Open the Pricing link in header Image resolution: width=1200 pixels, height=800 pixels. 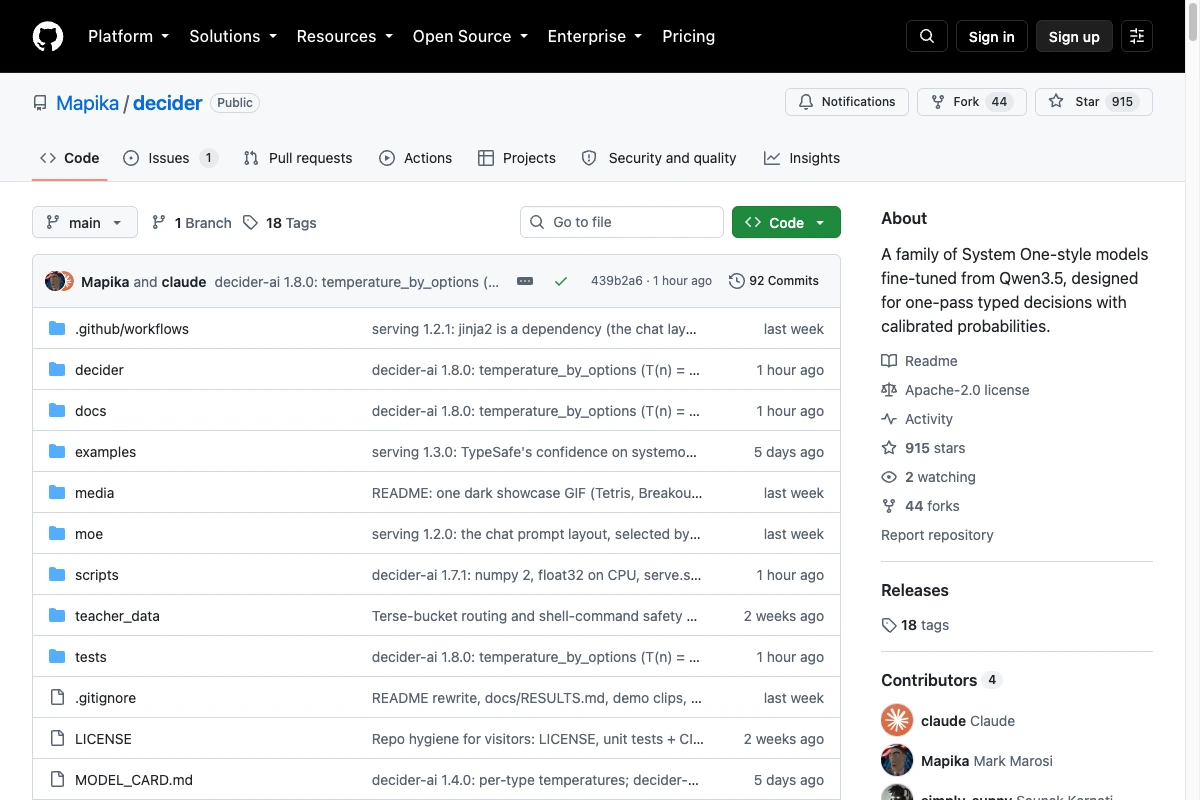point(688,36)
